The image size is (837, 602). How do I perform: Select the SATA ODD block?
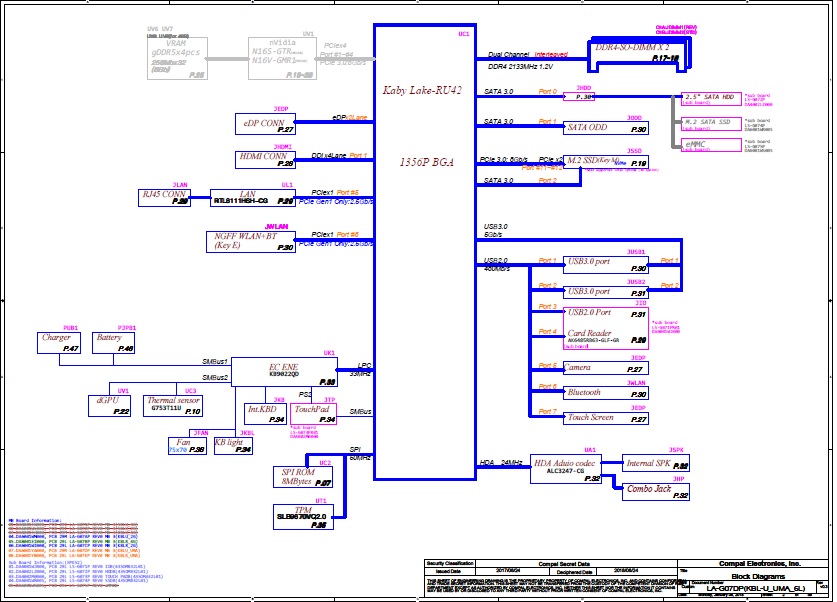[606, 128]
